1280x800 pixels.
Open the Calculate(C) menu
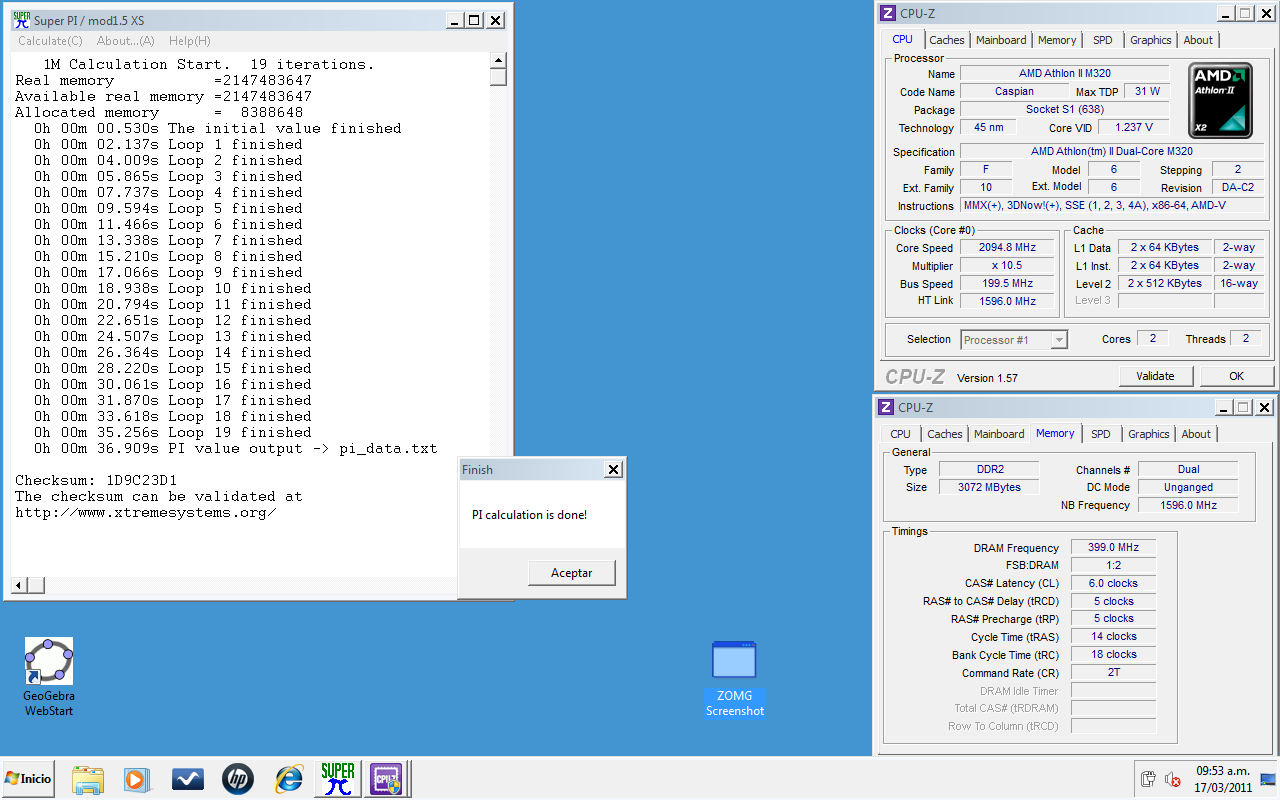click(x=50, y=41)
